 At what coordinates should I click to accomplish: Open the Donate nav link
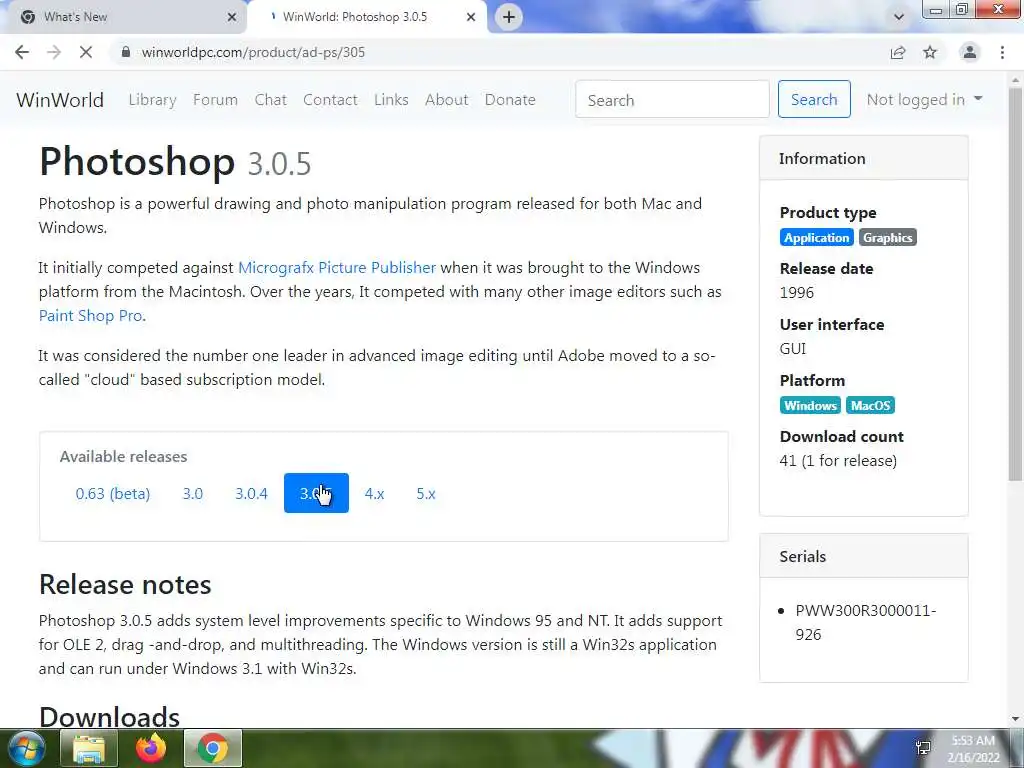(x=510, y=100)
